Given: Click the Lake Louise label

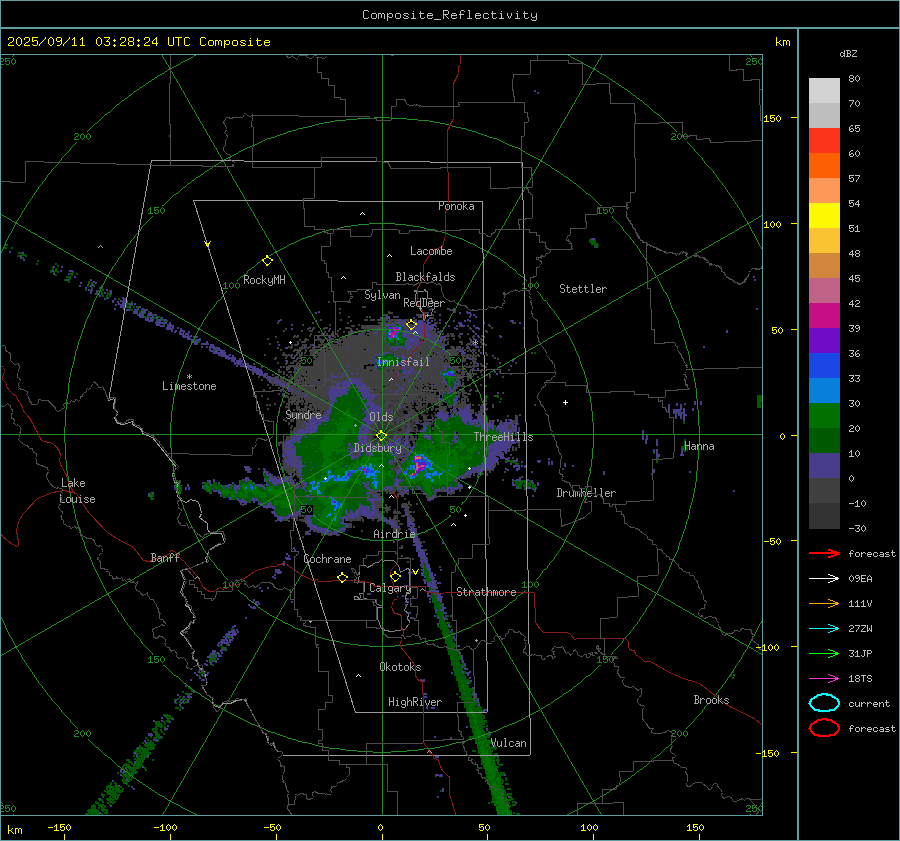Looking at the screenshot, I should (78, 491).
